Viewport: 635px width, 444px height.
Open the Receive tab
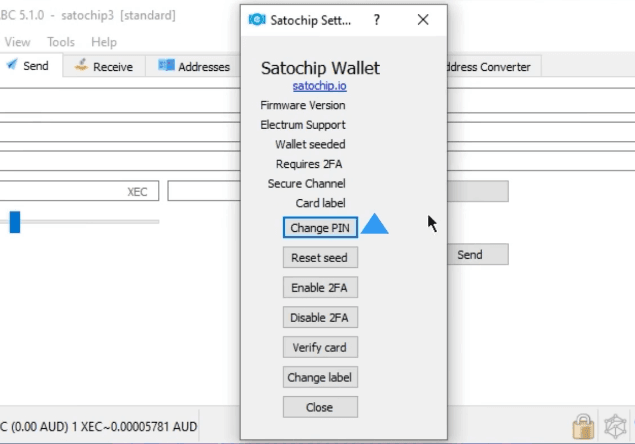(104, 67)
